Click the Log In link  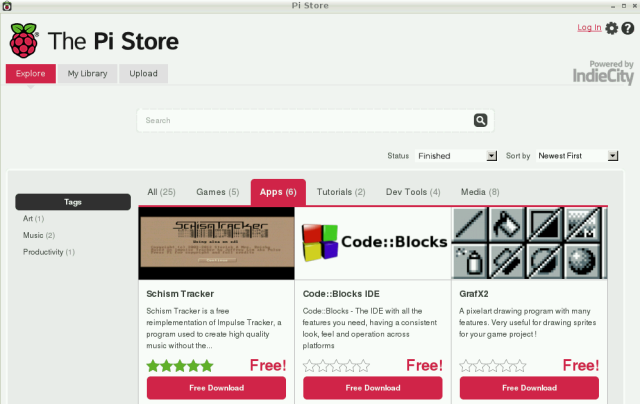click(589, 27)
